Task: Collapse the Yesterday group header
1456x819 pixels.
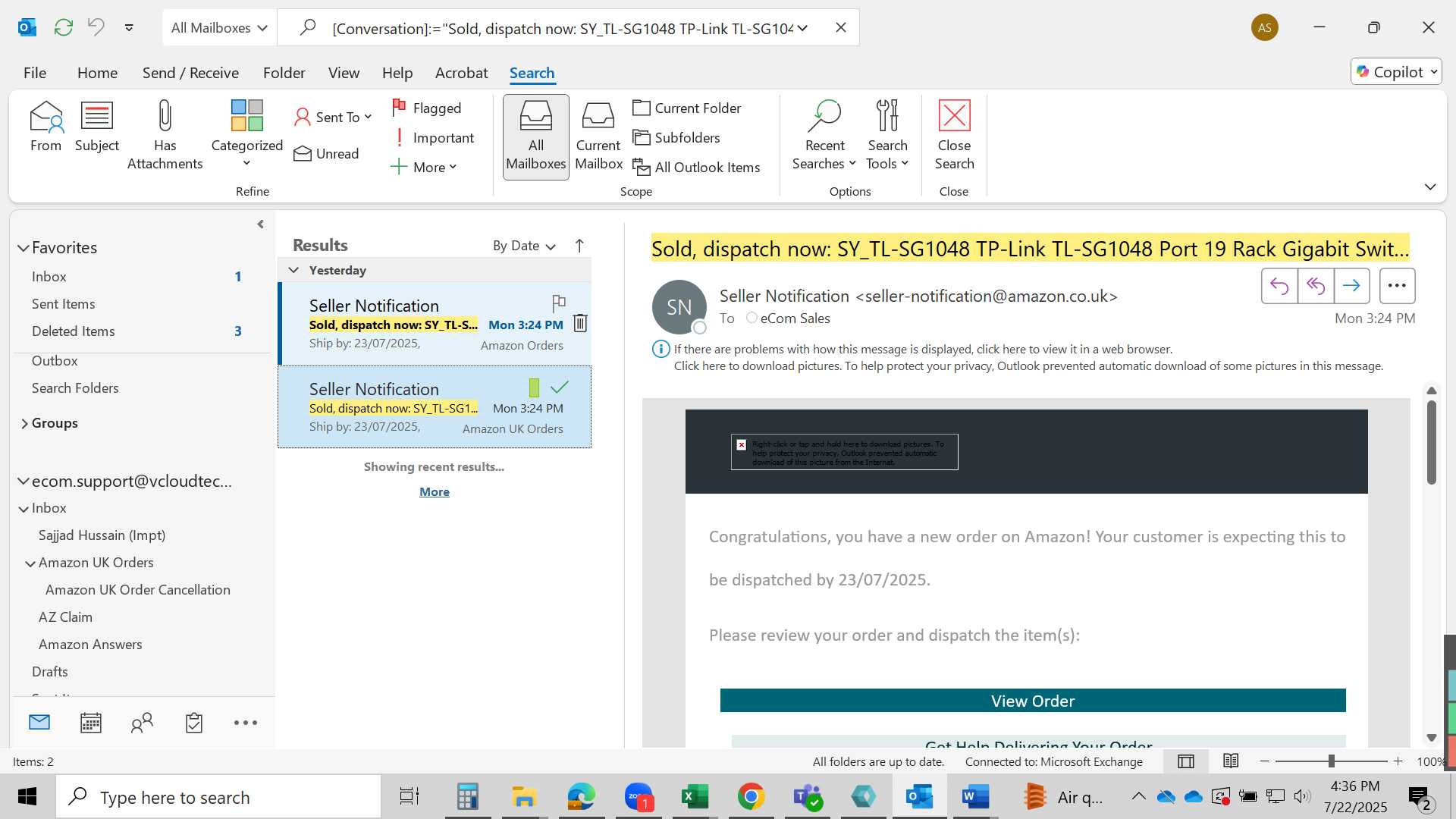Action: 293,270
